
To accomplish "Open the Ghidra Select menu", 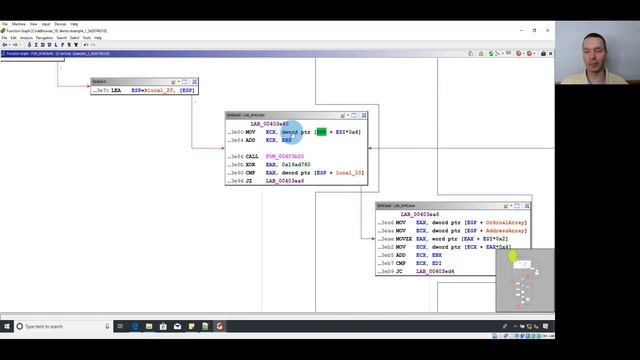I will [74, 38].
